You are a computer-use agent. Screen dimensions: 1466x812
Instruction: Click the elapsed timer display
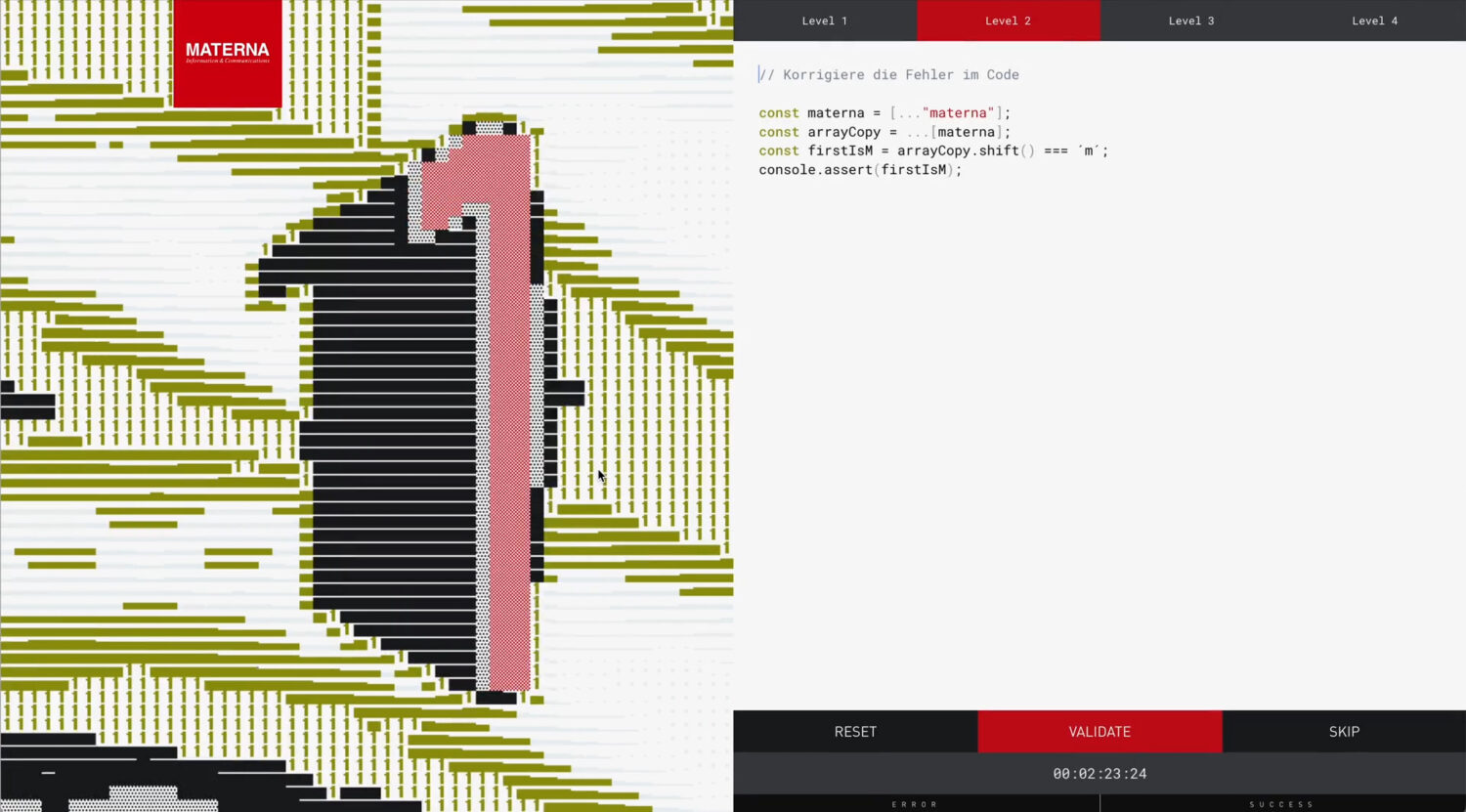tap(1099, 774)
